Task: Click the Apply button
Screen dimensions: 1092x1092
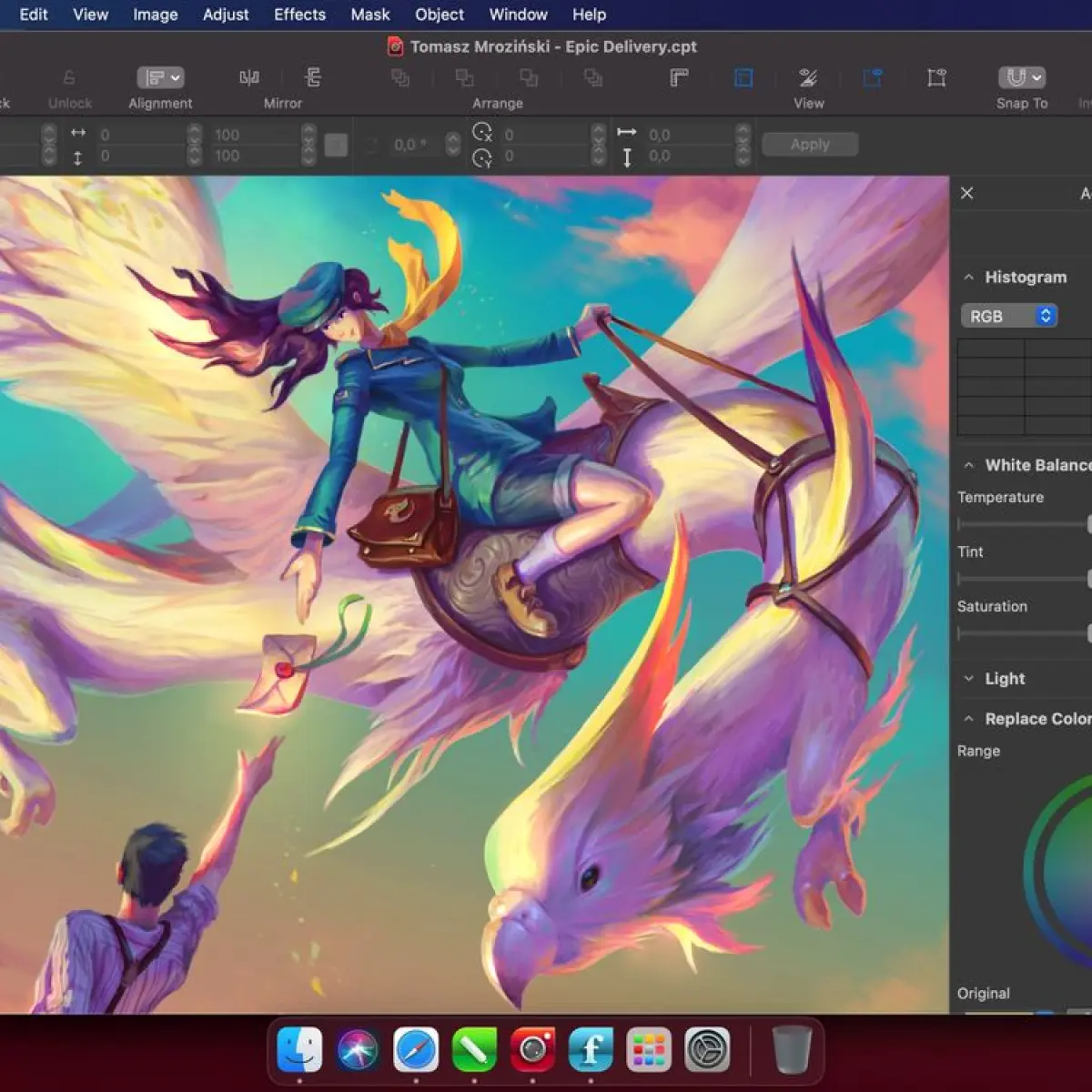Action: point(810,144)
